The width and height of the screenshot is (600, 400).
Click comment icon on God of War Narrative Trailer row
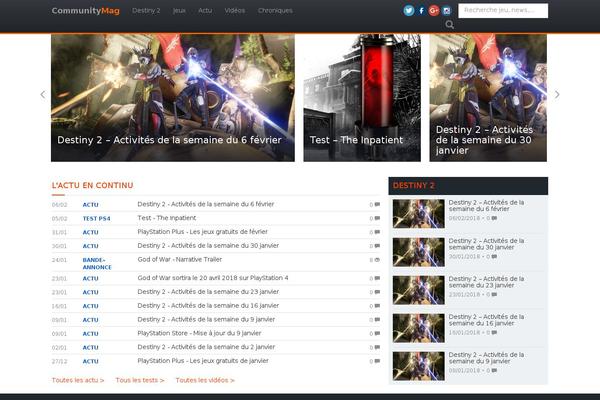point(377,260)
